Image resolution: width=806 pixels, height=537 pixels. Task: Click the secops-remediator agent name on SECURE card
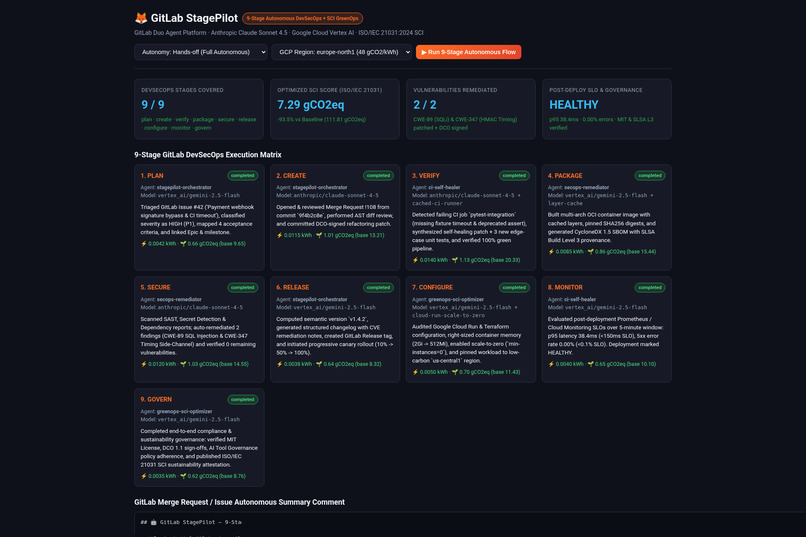(179, 299)
